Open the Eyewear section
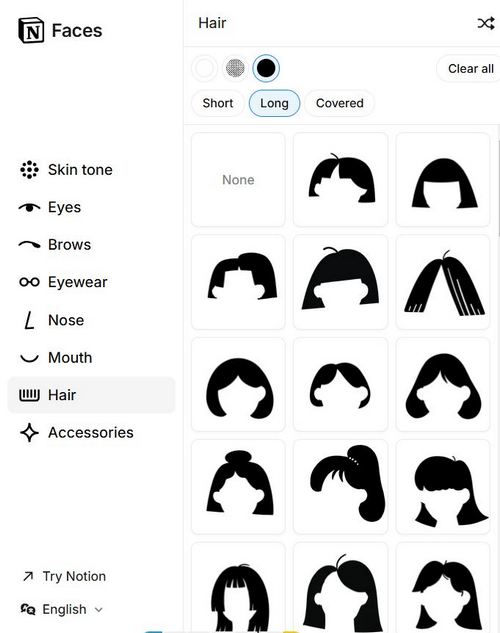500x633 pixels. pyautogui.click(x=64, y=282)
